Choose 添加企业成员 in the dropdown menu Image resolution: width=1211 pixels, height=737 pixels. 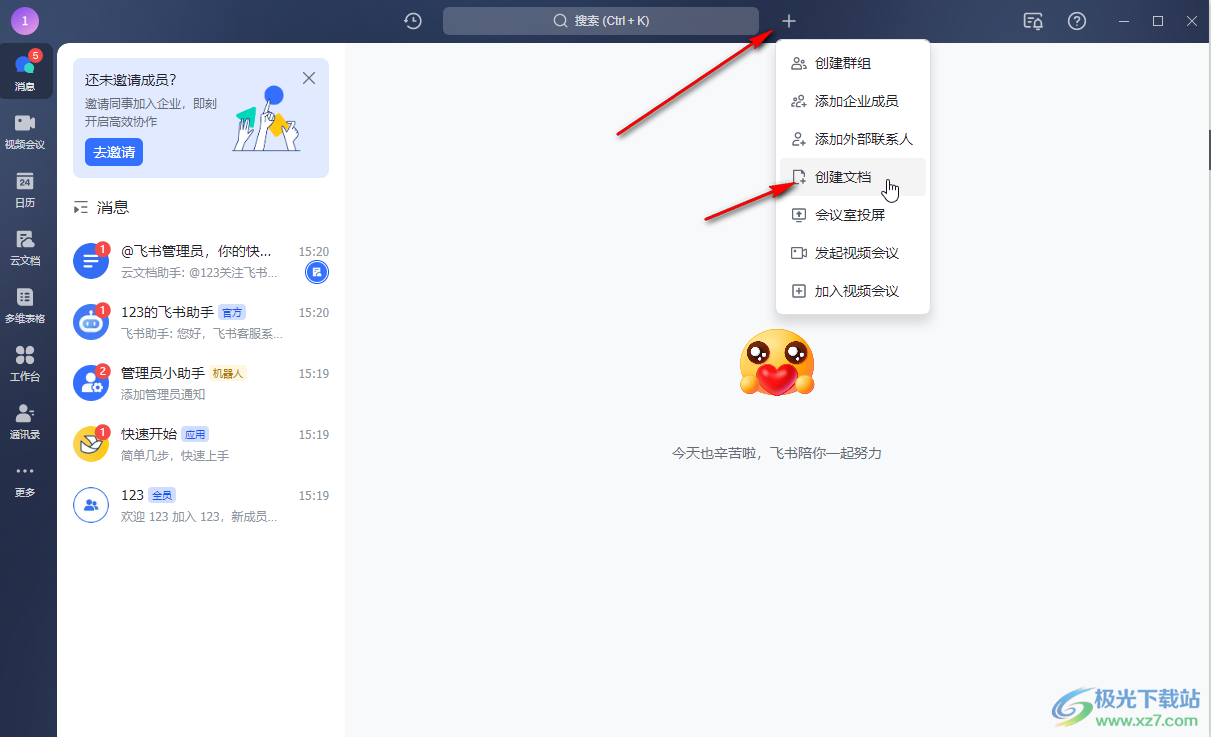coord(853,101)
